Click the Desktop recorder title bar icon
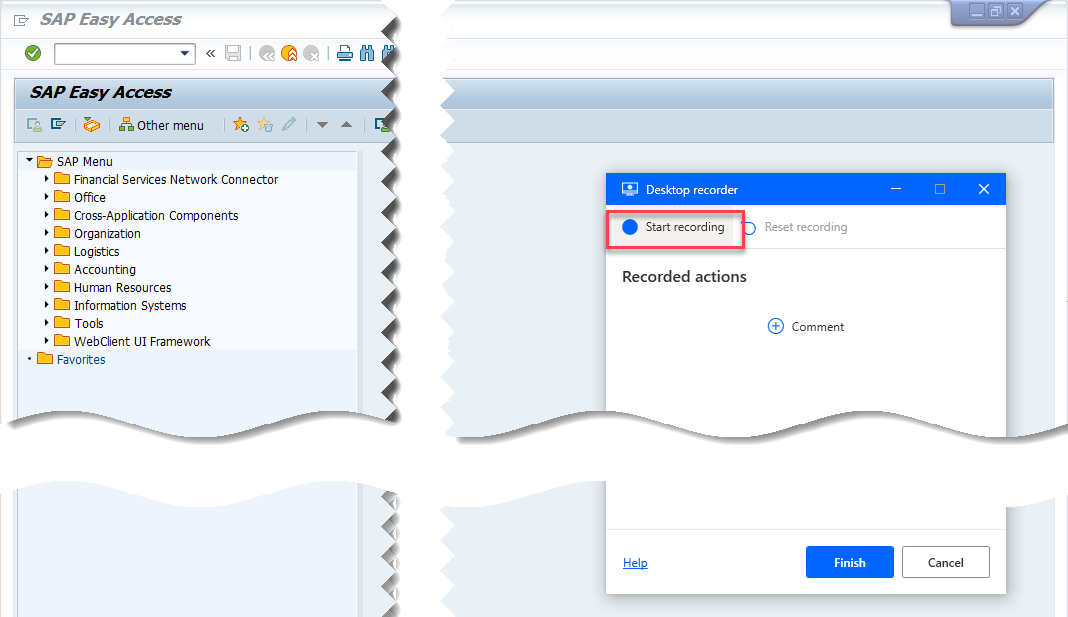This screenshot has width=1068, height=617. (x=629, y=189)
